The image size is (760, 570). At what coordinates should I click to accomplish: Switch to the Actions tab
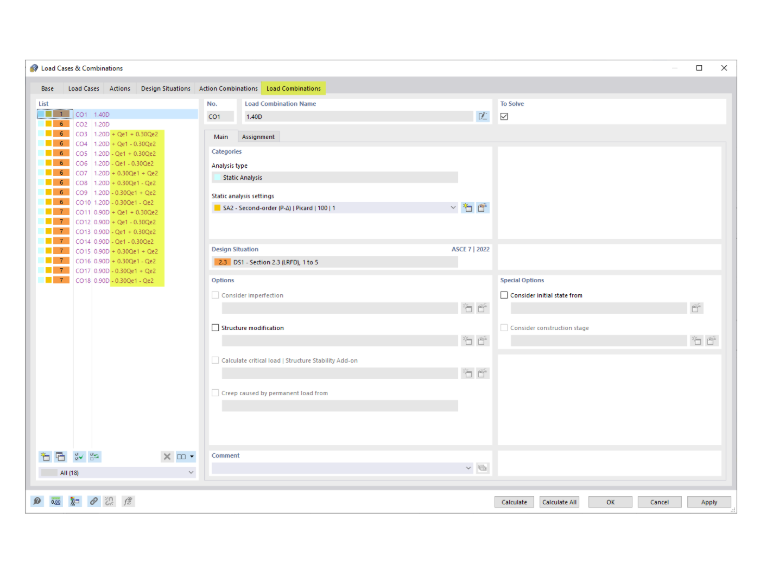click(120, 89)
